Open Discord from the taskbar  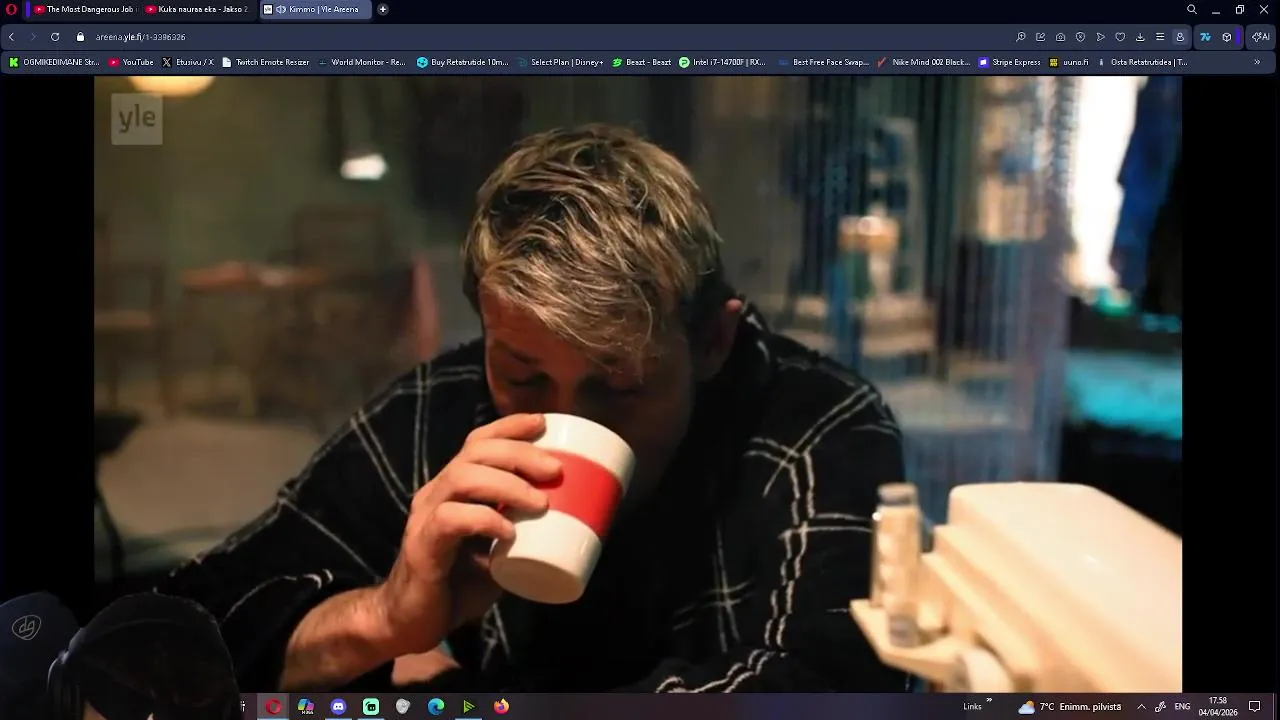coord(338,706)
